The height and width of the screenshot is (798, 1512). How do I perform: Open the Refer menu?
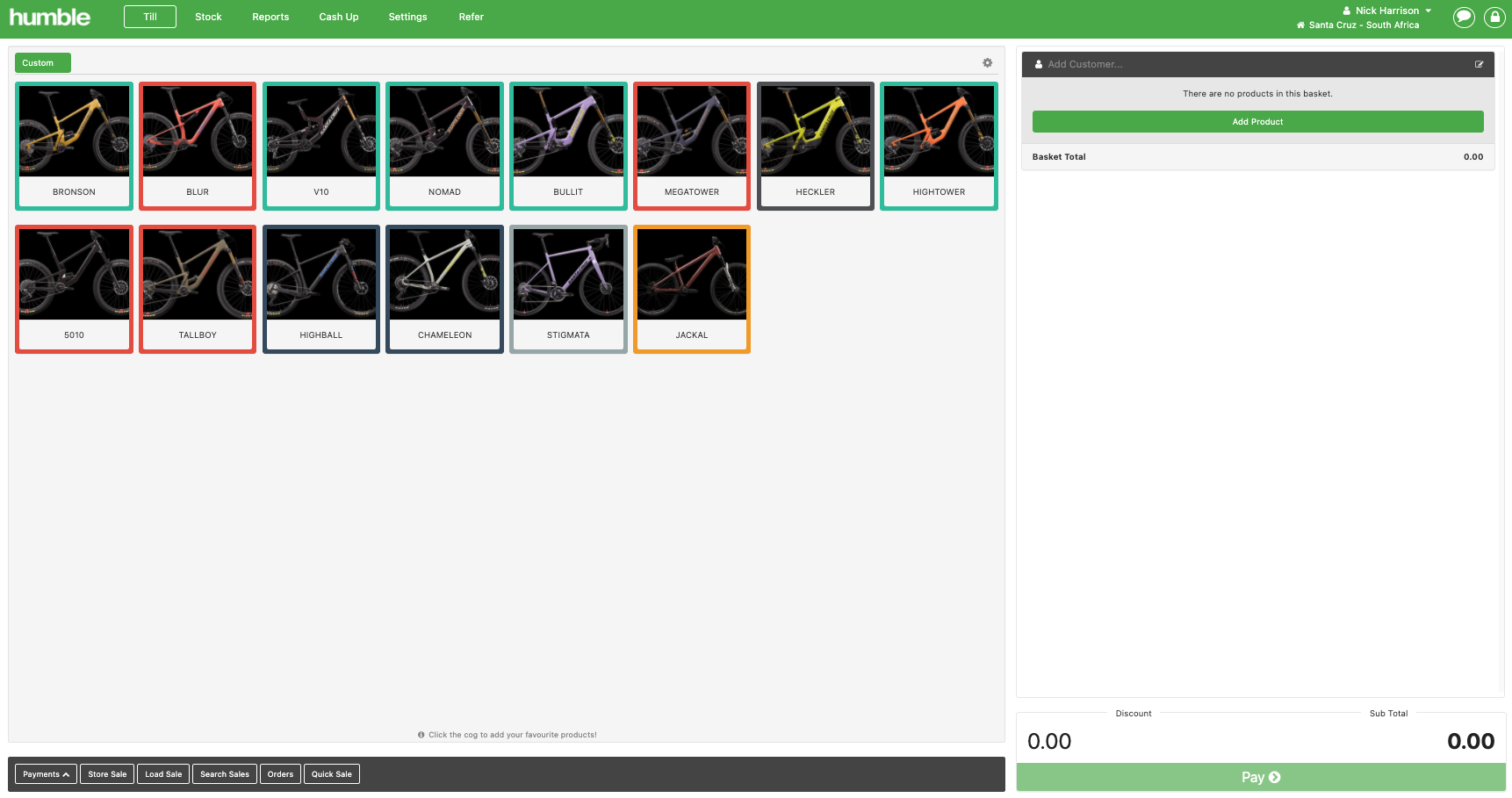(x=471, y=17)
